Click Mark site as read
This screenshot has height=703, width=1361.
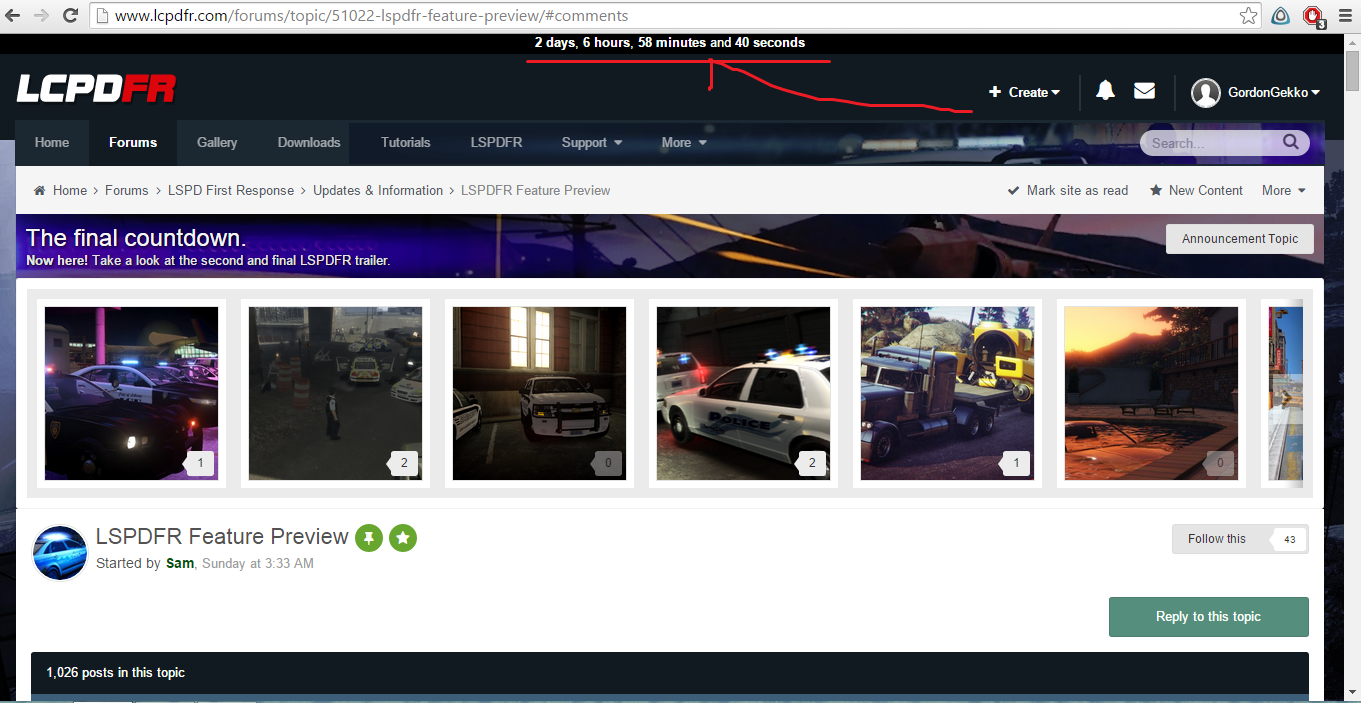1067,190
